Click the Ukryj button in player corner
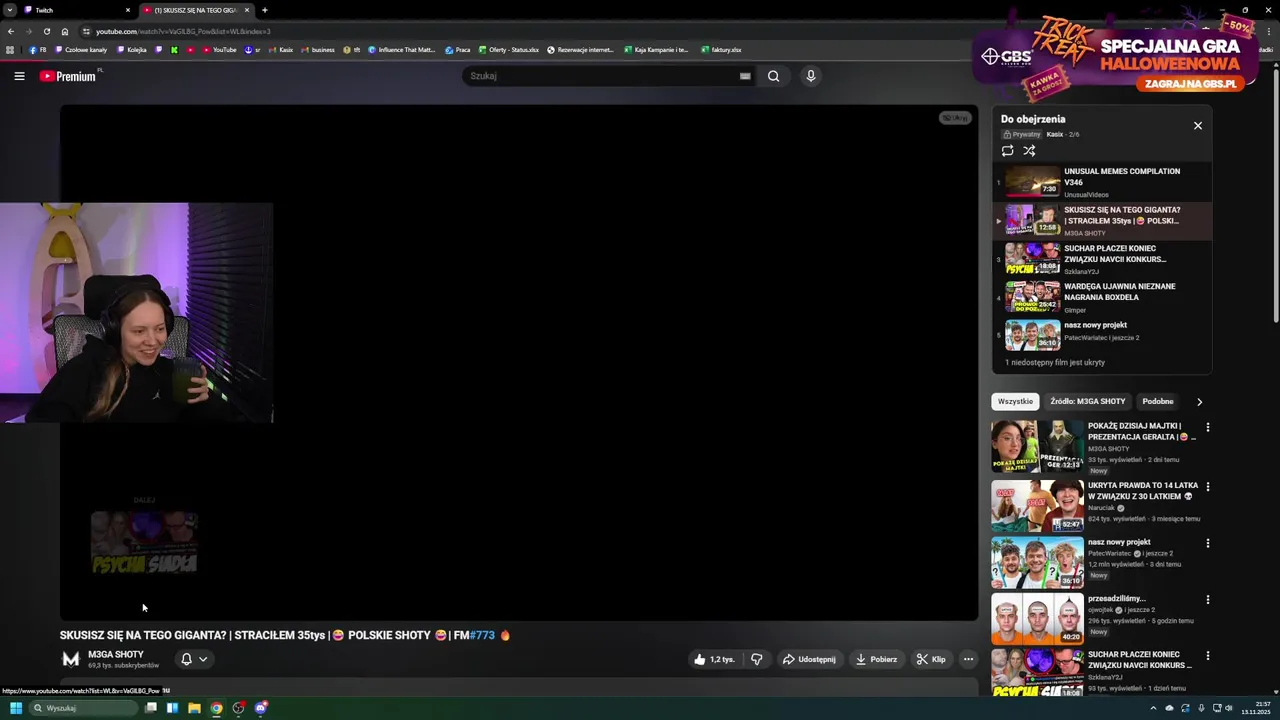The width and height of the screenshot is (1280, 720). pos(955,118)
